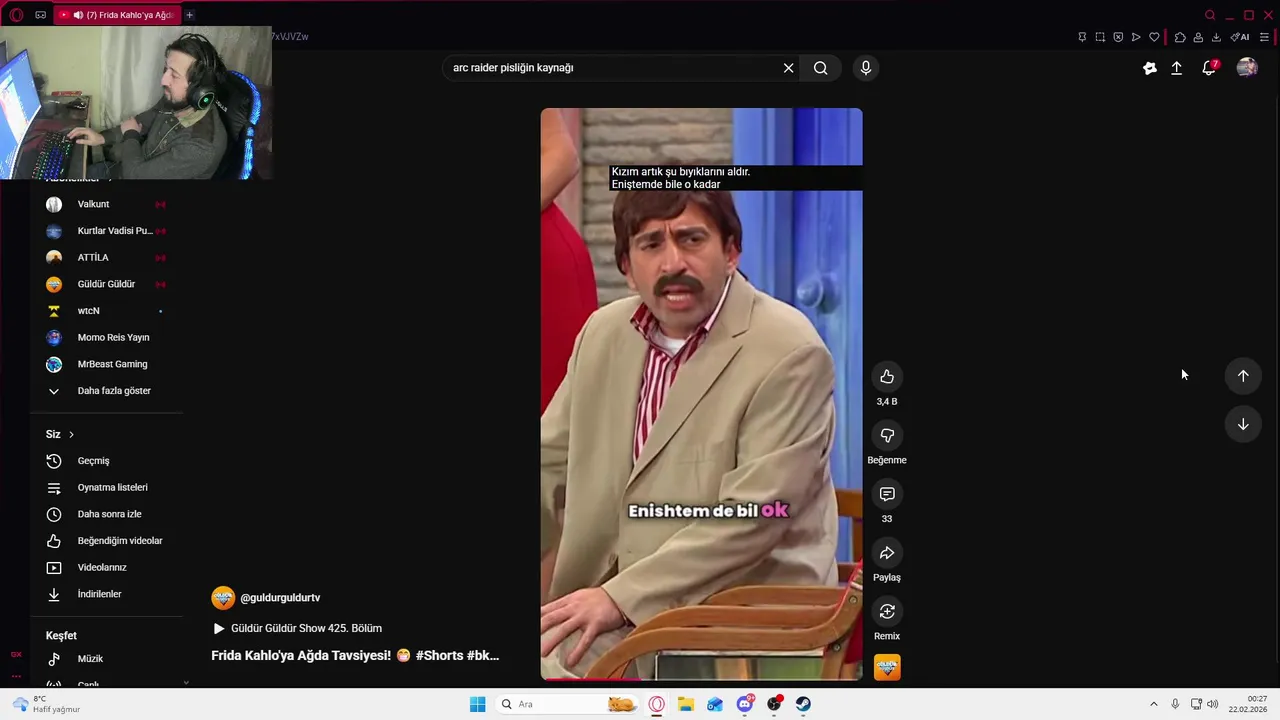Go to previous short with up arrow
This screenshot has width=1280, height=720.
1243,376
